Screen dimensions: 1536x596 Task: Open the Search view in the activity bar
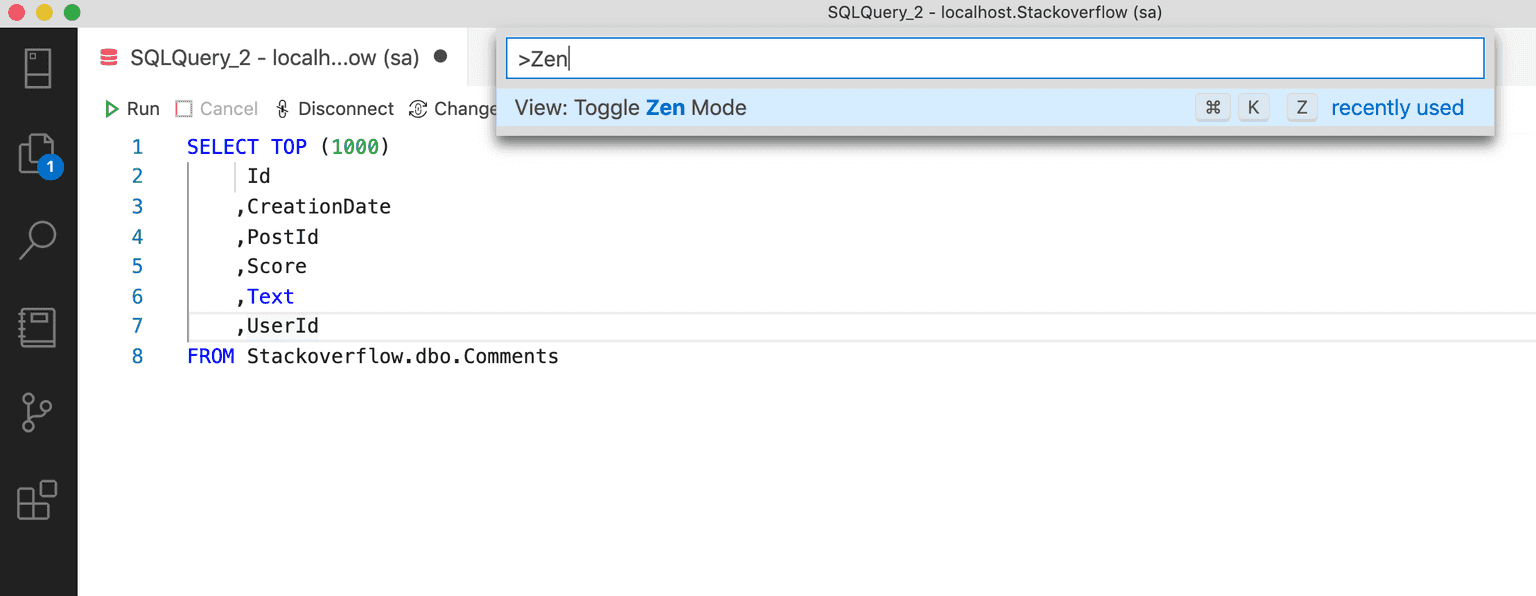[38, 240]
